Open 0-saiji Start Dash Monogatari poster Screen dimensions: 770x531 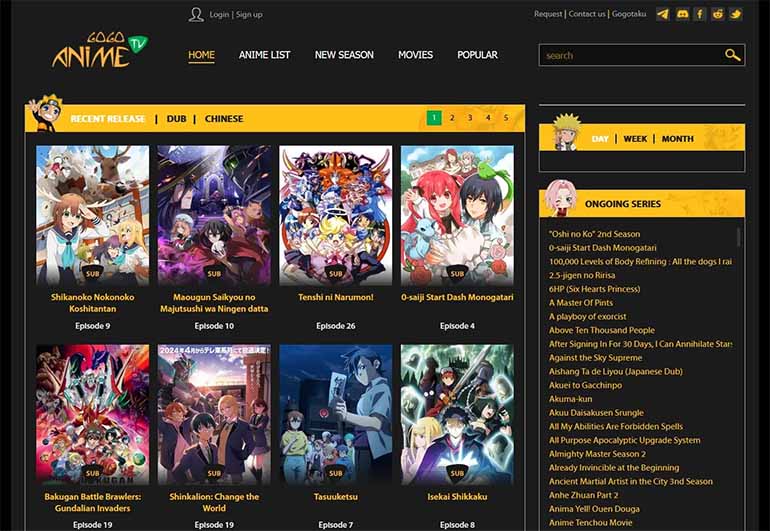457,215
